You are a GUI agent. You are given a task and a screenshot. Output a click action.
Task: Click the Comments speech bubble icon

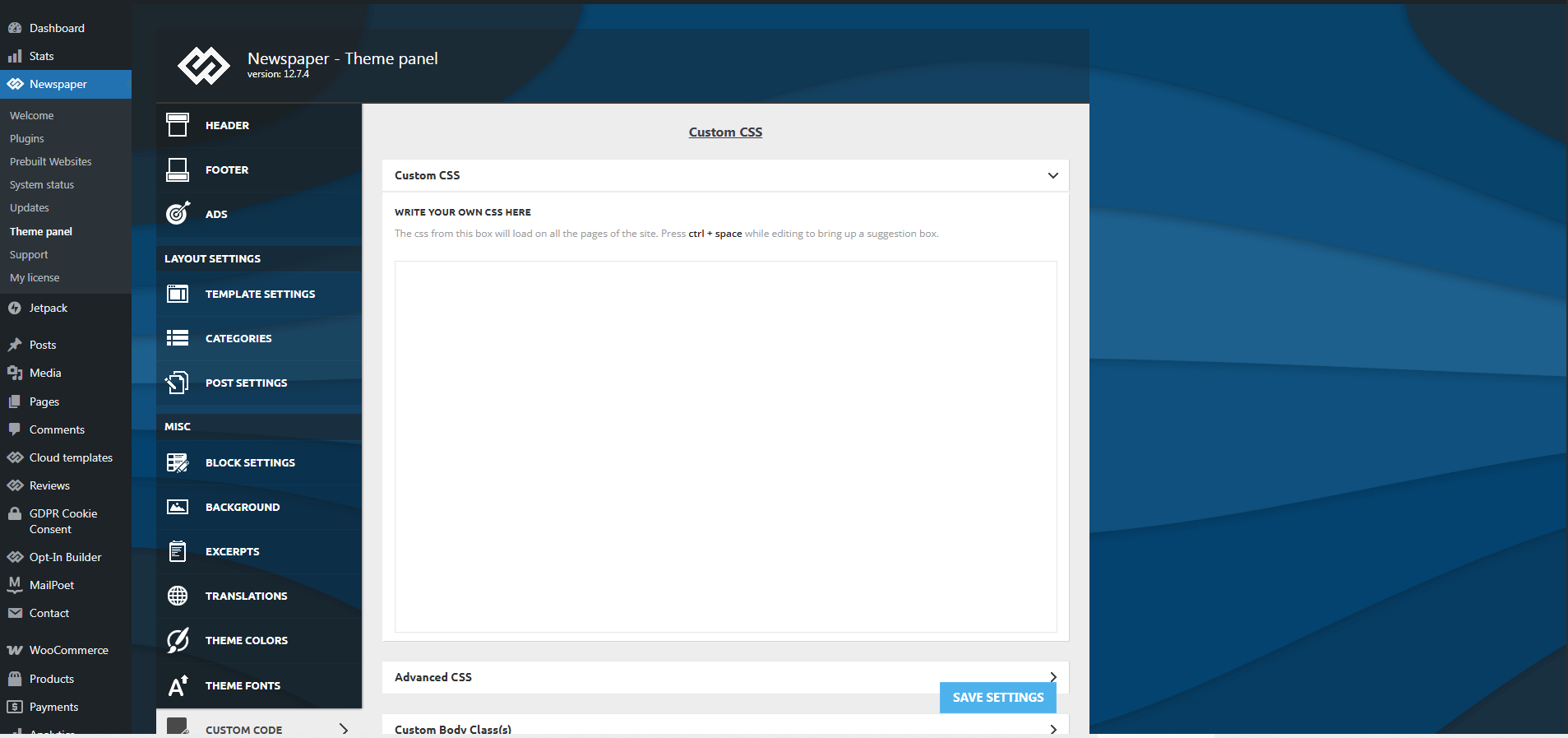pyautogui.click(x=15, y=429)
